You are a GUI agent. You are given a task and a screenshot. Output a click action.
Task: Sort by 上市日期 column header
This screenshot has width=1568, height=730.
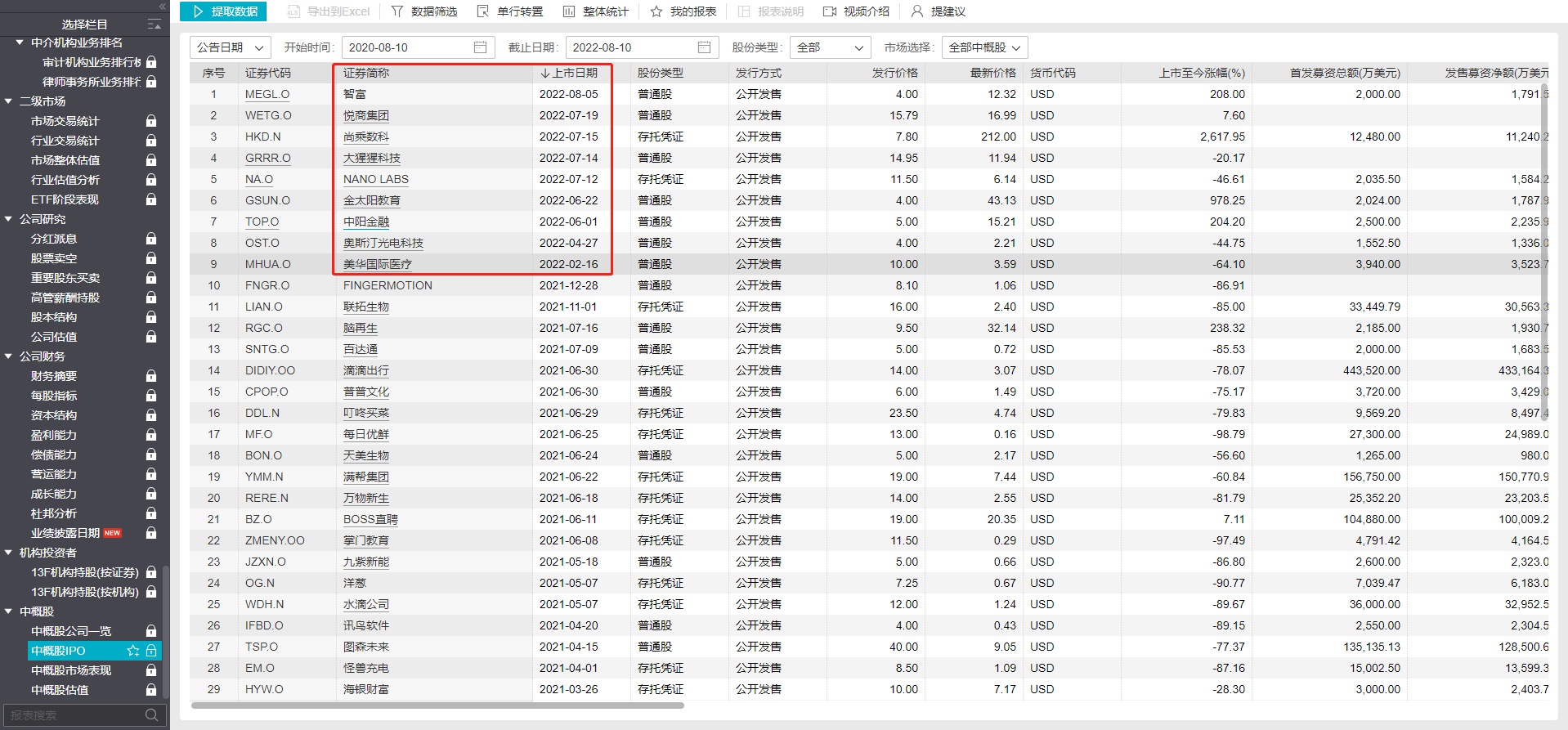click(x=569, y=73)
